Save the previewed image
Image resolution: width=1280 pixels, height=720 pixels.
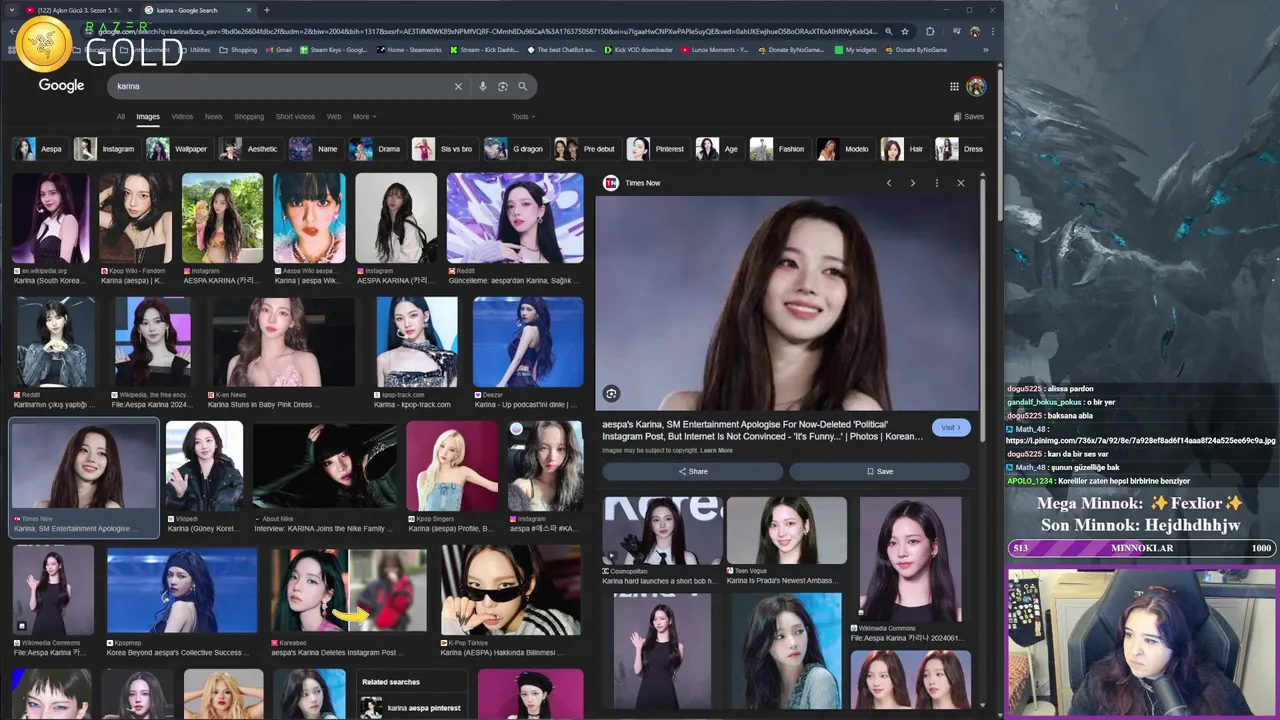click(x=880, y=471)
